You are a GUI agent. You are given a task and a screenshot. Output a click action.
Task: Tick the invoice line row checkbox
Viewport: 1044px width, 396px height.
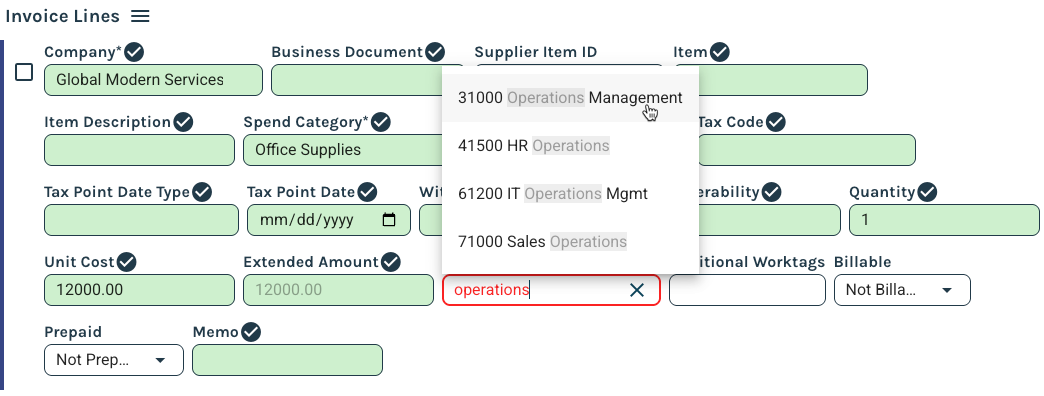pos(24,72)
